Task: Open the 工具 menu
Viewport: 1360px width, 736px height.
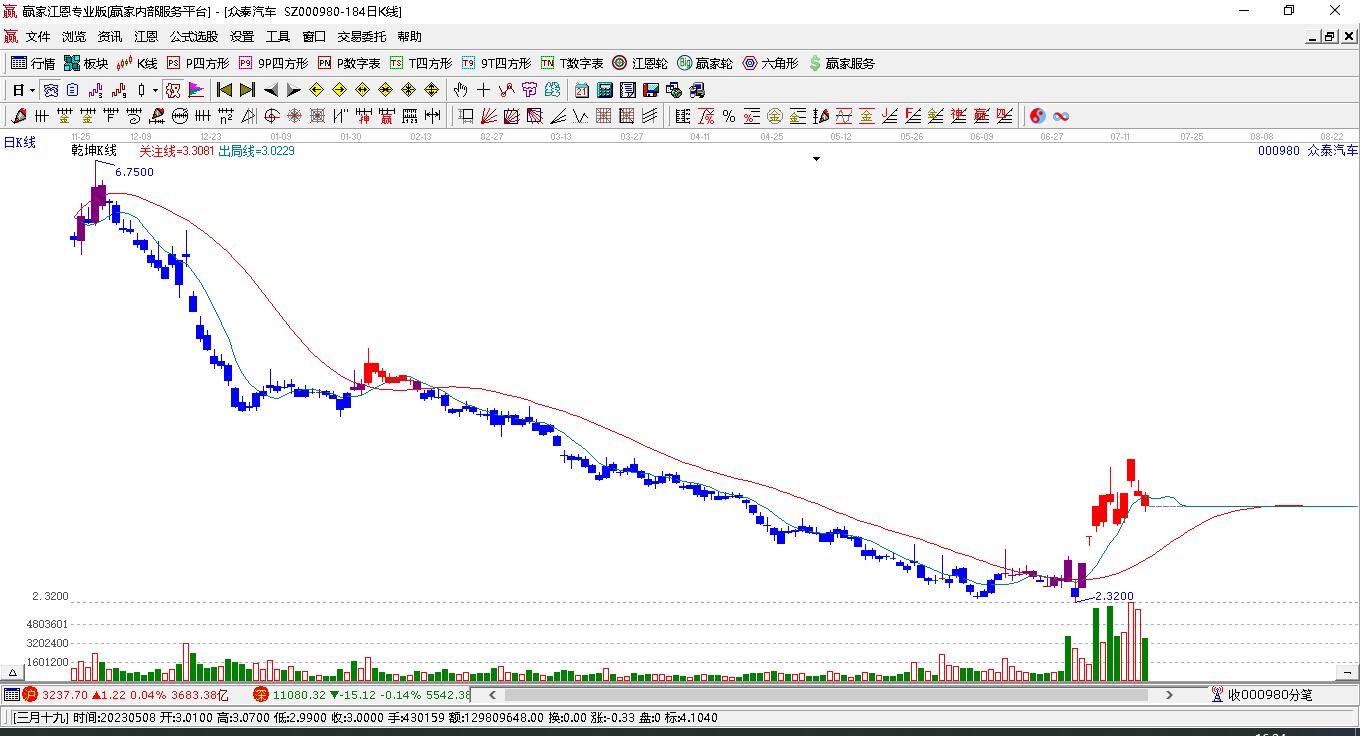Action: pos(278,37)
